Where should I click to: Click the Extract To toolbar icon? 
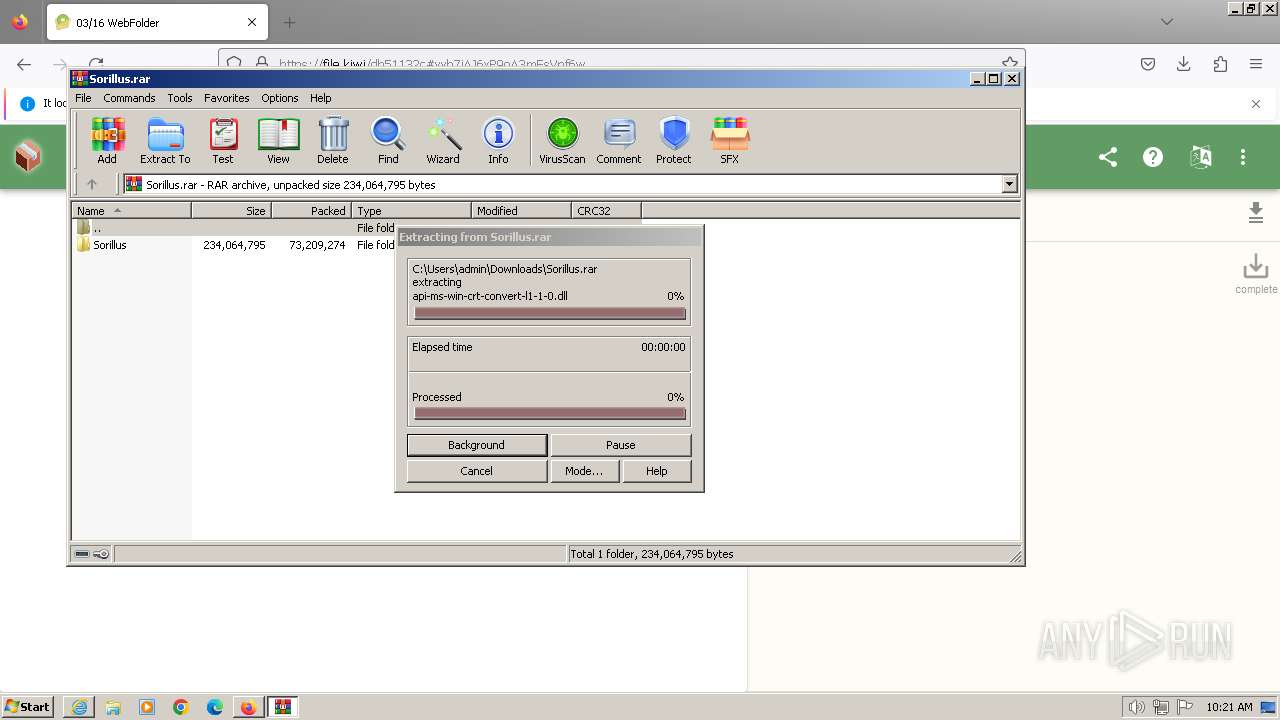coord(165,140)
